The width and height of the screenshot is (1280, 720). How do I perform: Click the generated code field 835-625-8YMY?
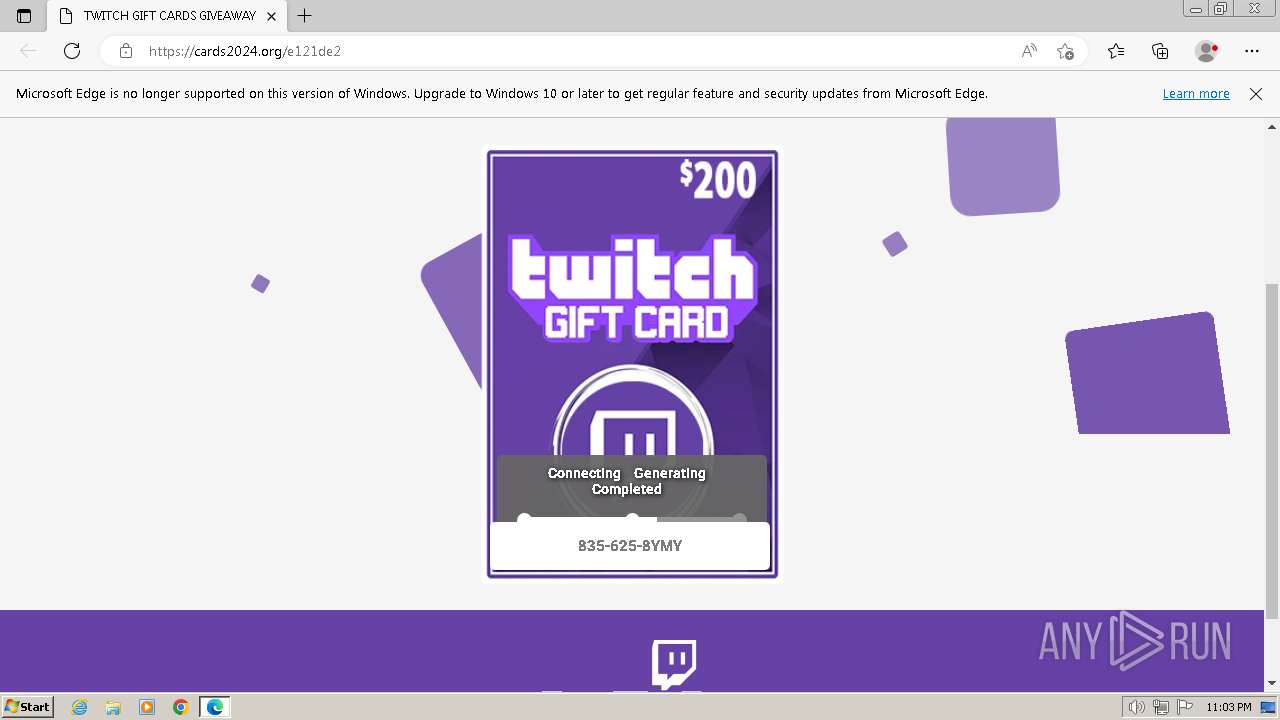coord(630,546)
